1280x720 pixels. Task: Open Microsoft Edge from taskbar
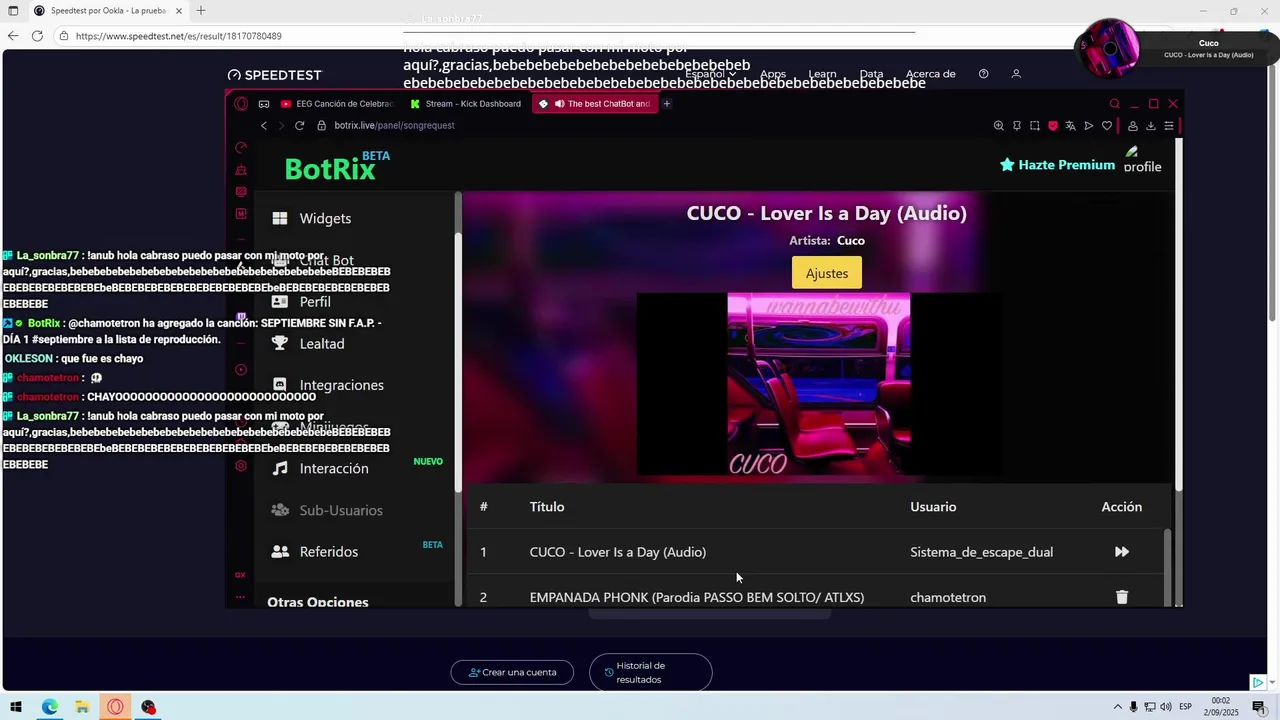[49, 707]
